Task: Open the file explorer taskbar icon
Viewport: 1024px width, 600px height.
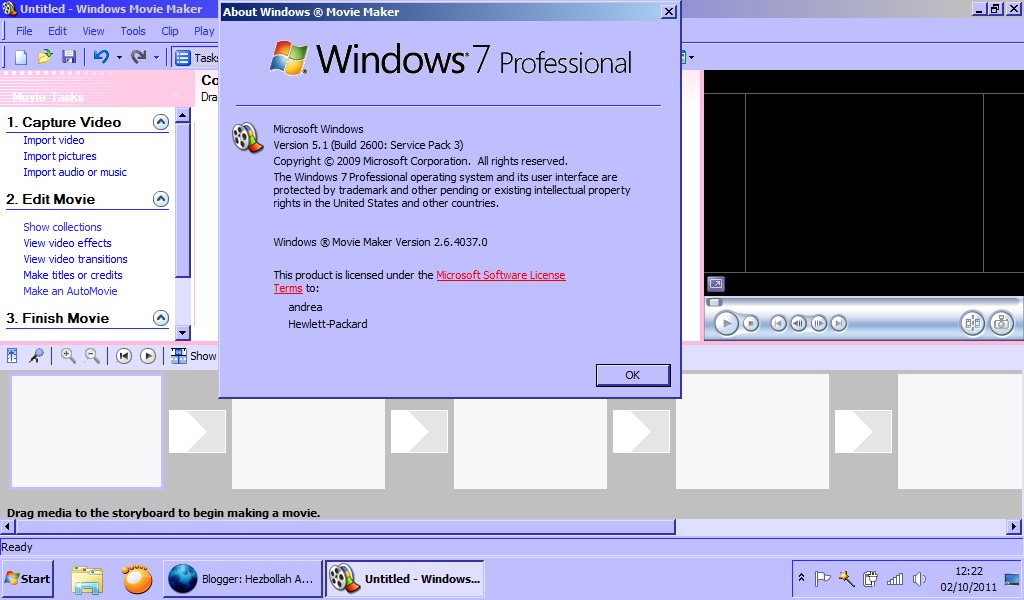Action: pos(87,579)
